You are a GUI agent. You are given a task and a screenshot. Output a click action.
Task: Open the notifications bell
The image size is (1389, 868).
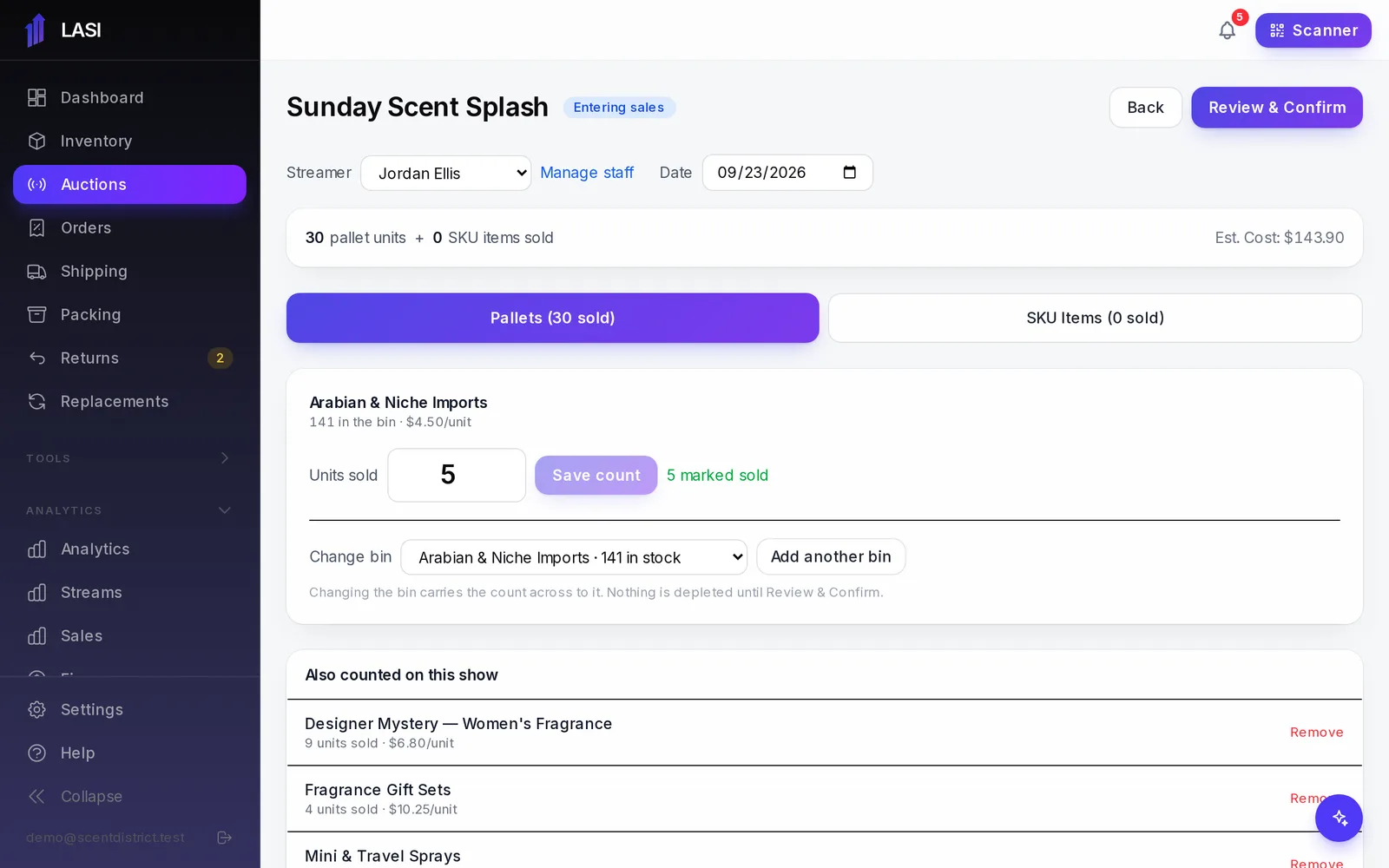[x=1227, y=30]
